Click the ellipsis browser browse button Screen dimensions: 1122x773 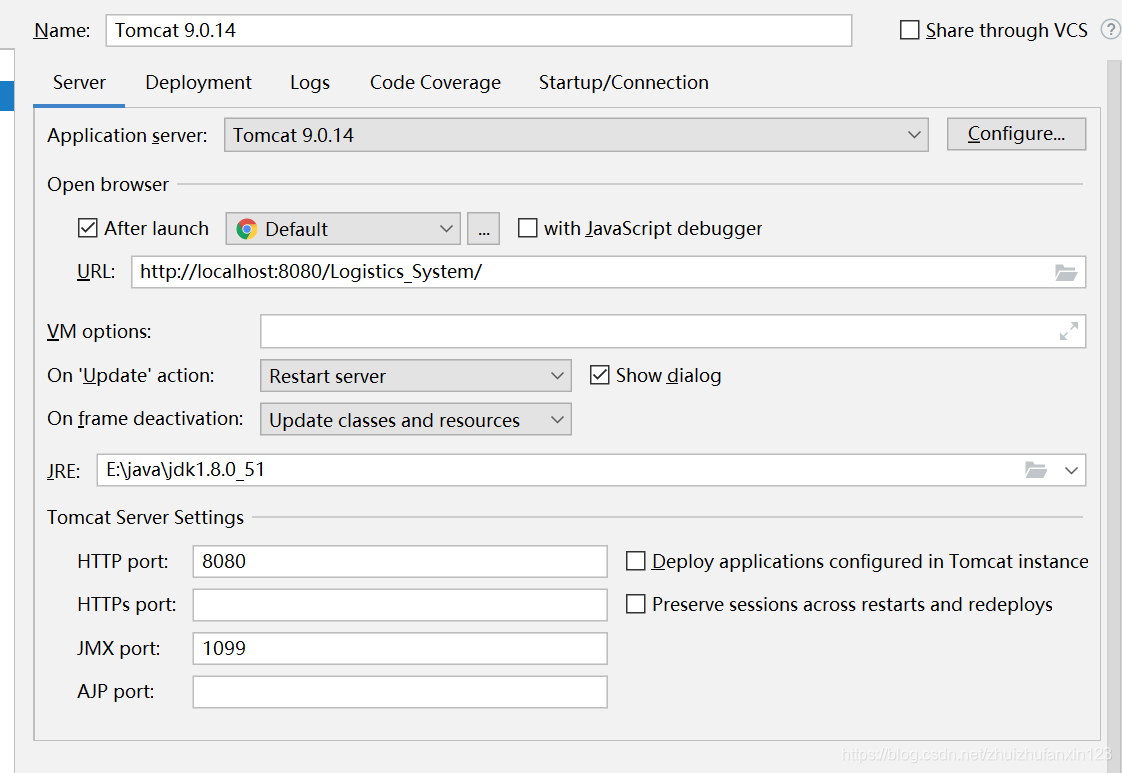(484, 229)
